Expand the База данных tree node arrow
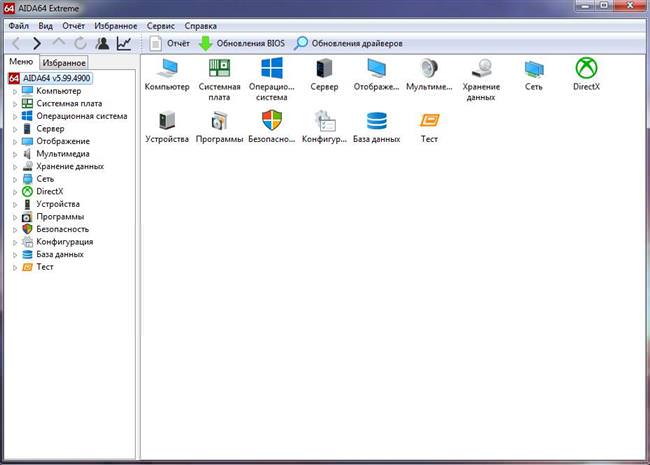This screenshot has height=465, width=650. 15,255
